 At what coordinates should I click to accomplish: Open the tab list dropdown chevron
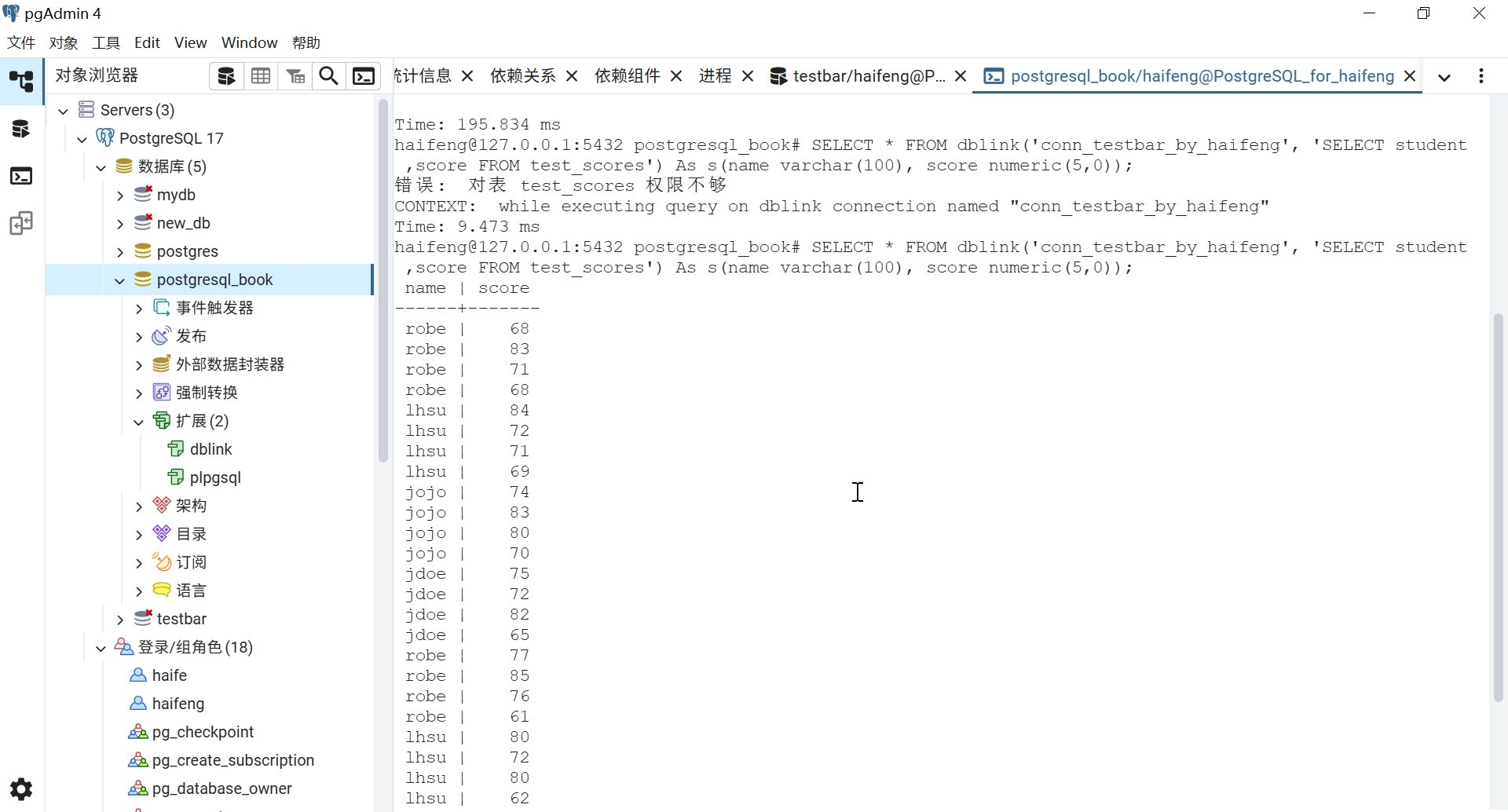(x=1444, y=77)
